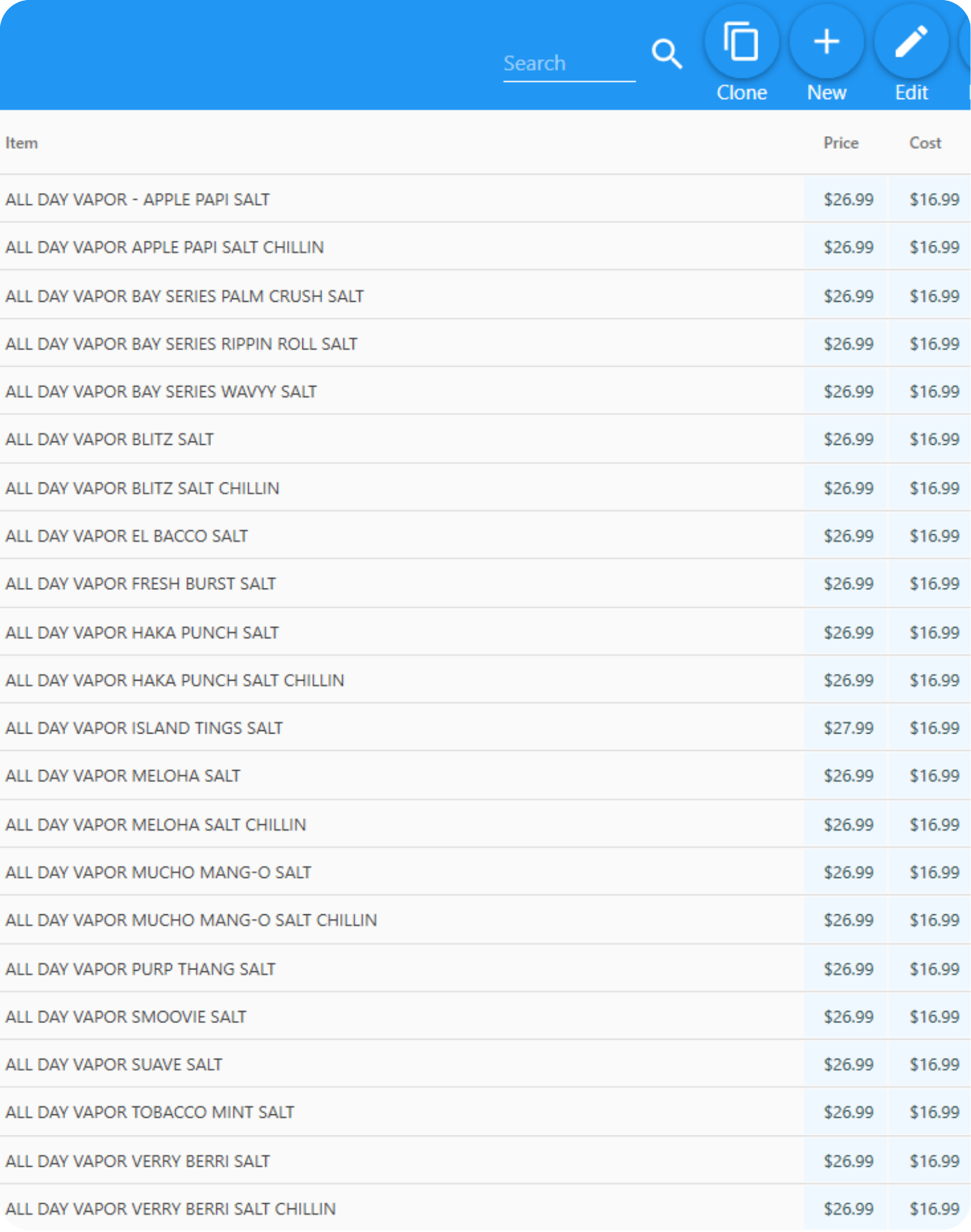Select ALL DAY VAPOR - APPLE PAPI SALT row
The width and height of the screenshot is (971, 1232).
137,199
